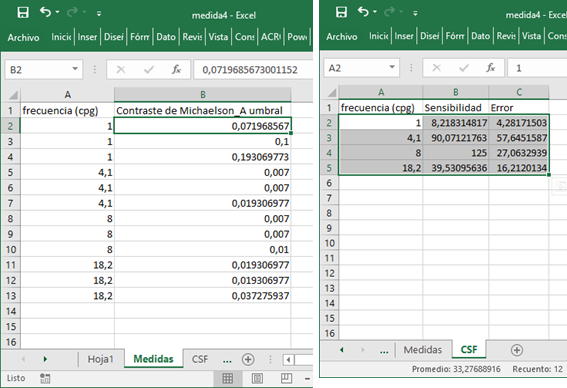Click Insert Function fx icon in right window
This screenshot has width=567, height=388.
pos(491,68)
